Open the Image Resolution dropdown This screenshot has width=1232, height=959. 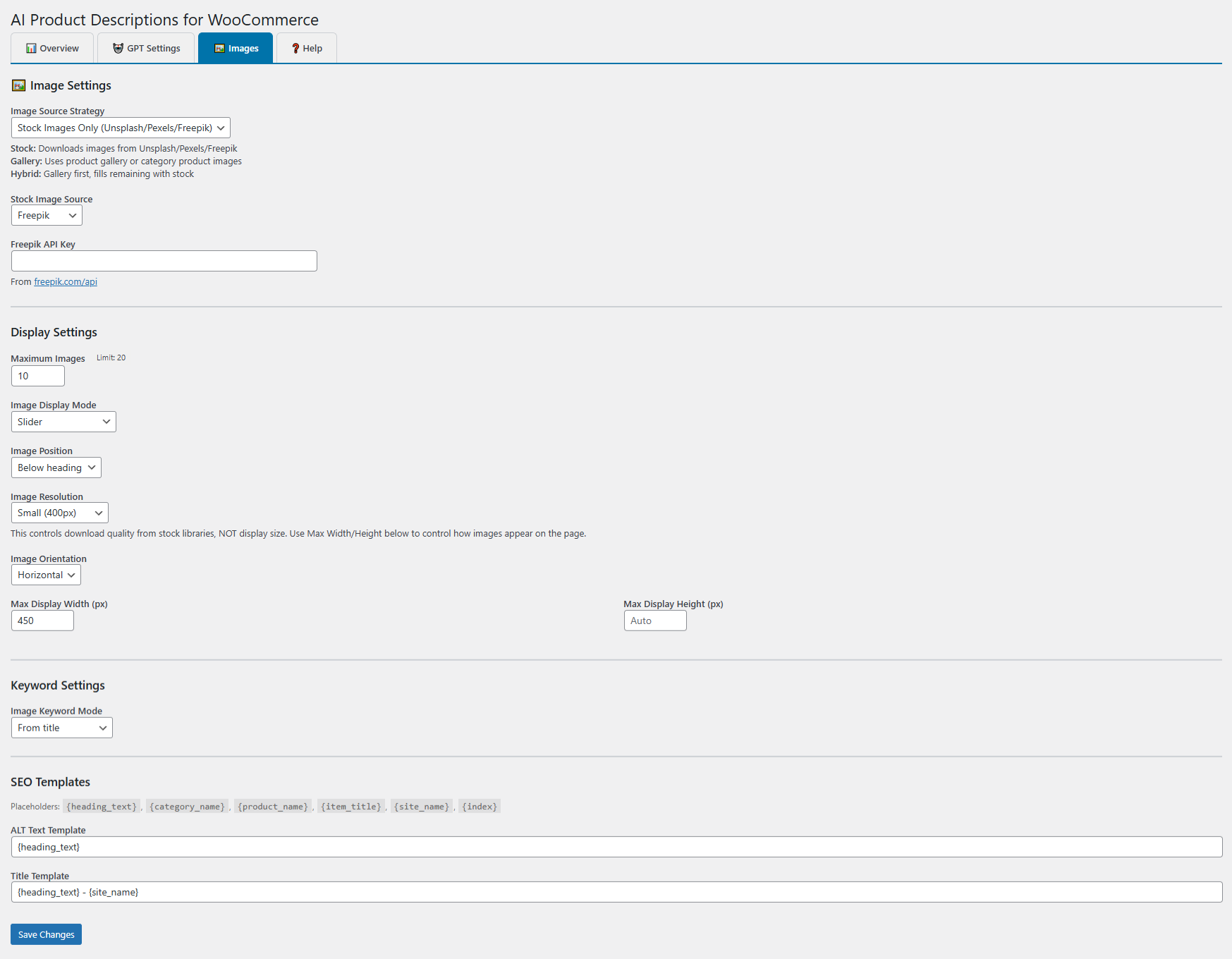59,513
